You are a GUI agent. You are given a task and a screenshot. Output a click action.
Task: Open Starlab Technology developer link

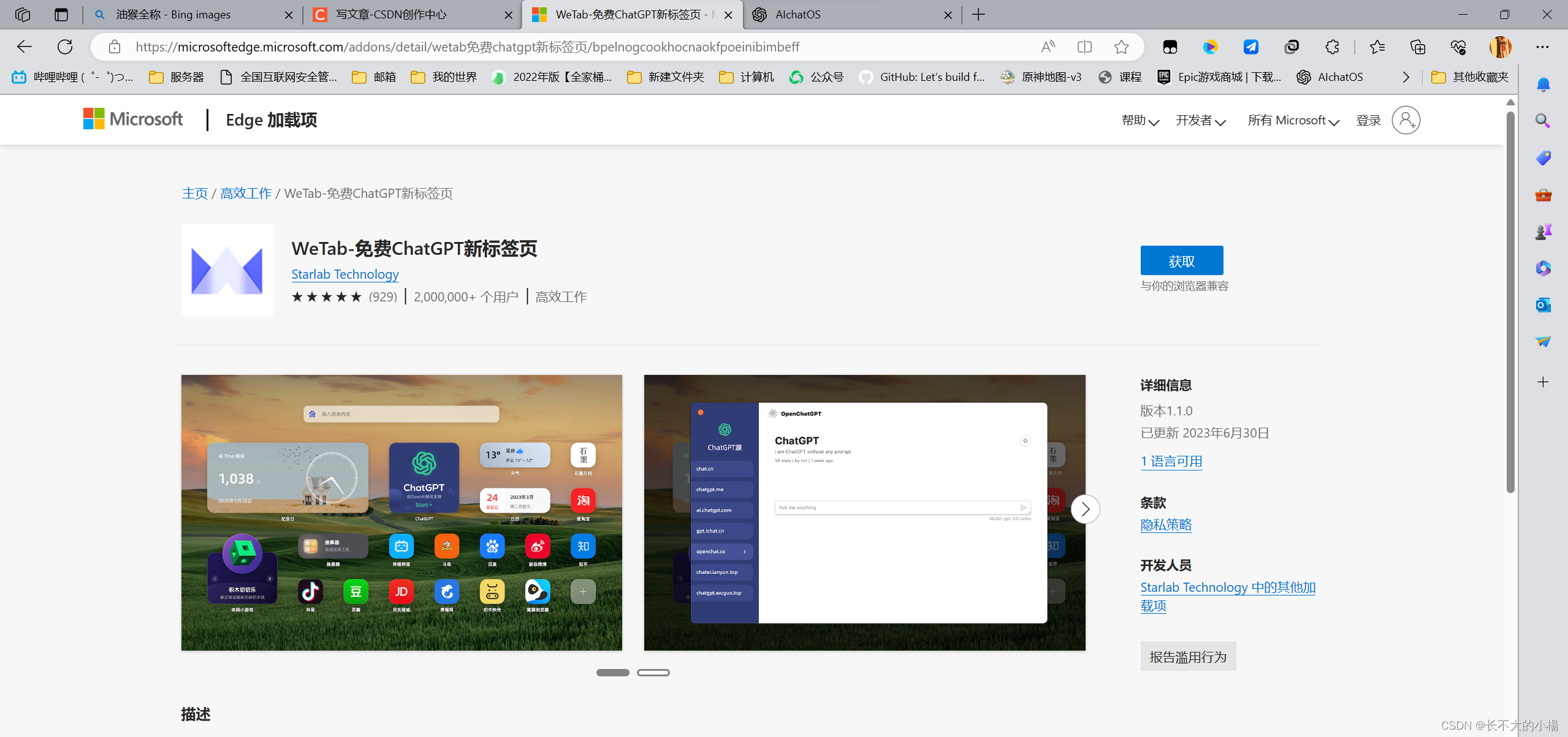pyautogui.click(x=344, y=274)
